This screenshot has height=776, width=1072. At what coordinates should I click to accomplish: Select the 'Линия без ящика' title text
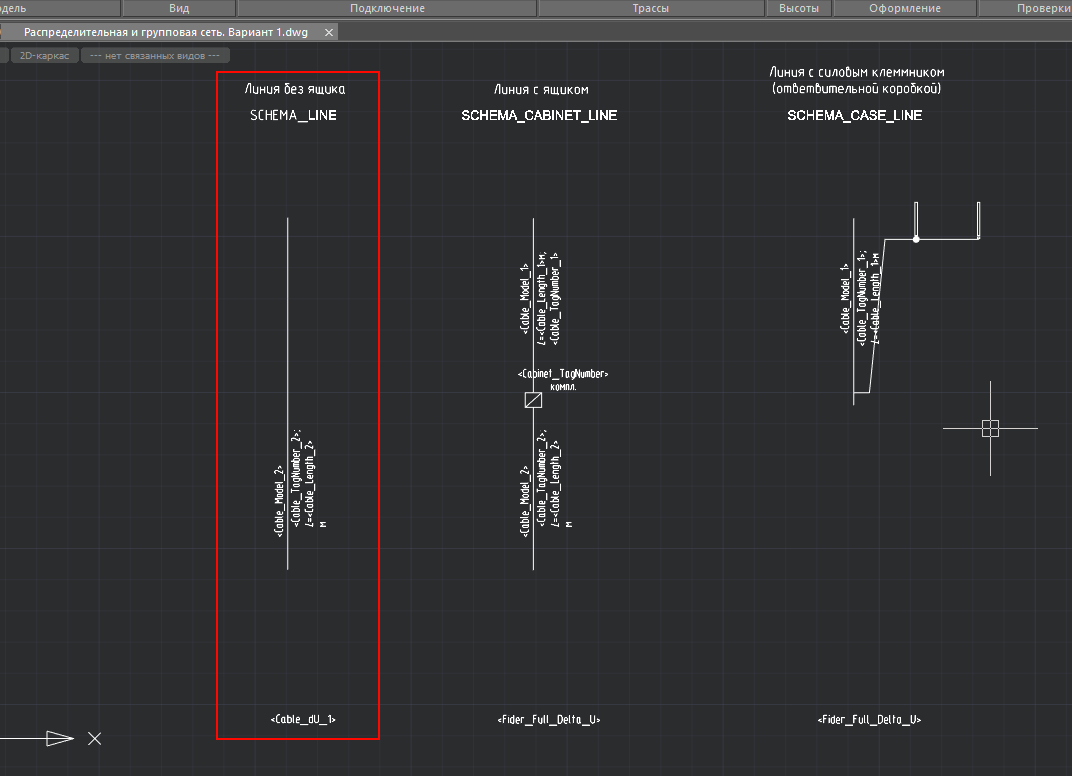point(295,89)
